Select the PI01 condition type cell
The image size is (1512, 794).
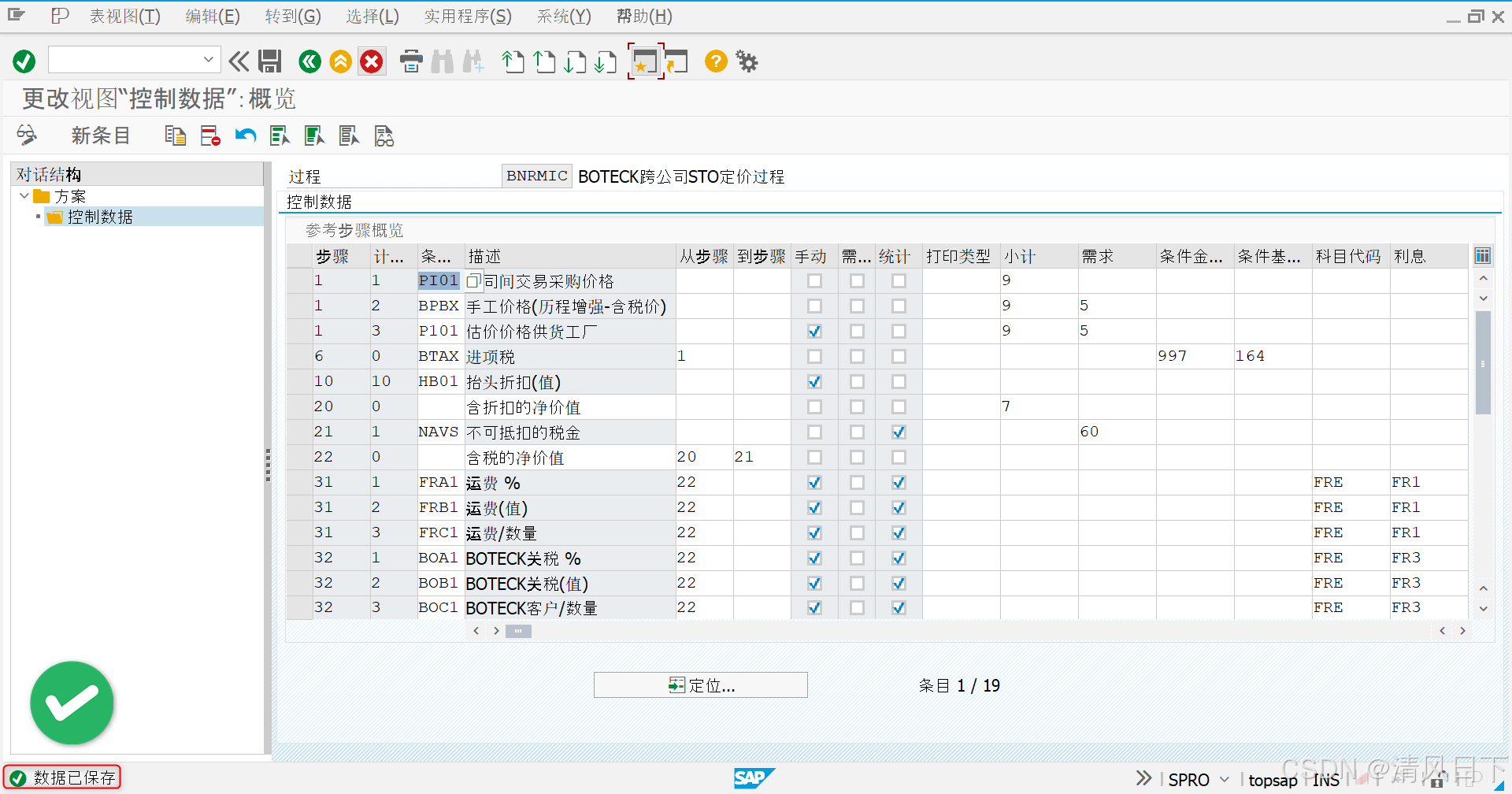[439, 280]
